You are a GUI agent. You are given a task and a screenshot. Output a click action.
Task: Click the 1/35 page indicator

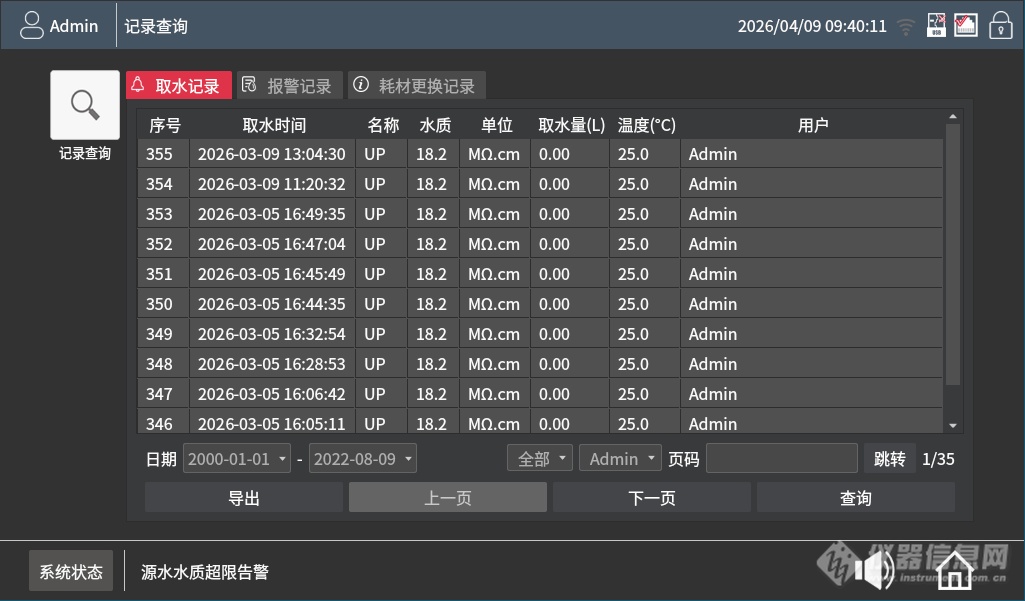[x=938, y=459]
